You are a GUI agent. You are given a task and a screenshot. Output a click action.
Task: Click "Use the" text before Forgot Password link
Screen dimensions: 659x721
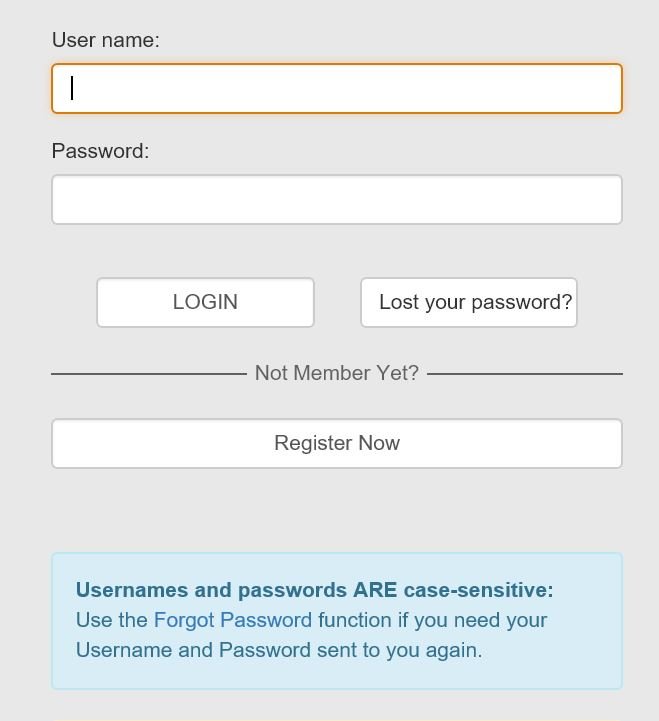pyautogui.click(x=112, y=620)
